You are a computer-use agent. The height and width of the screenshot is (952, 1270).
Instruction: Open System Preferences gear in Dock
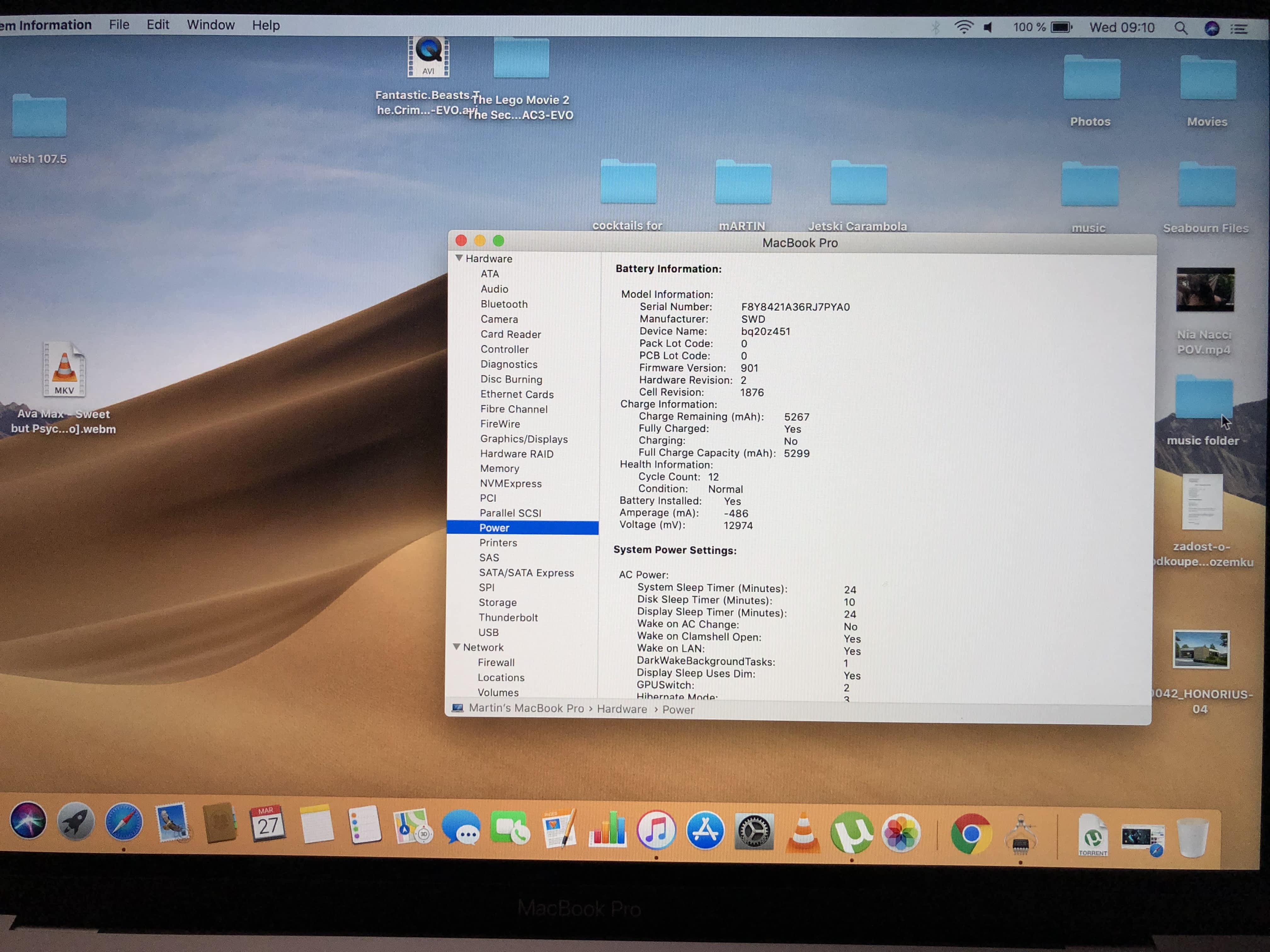pyautogui.click(x=754, y=831)
